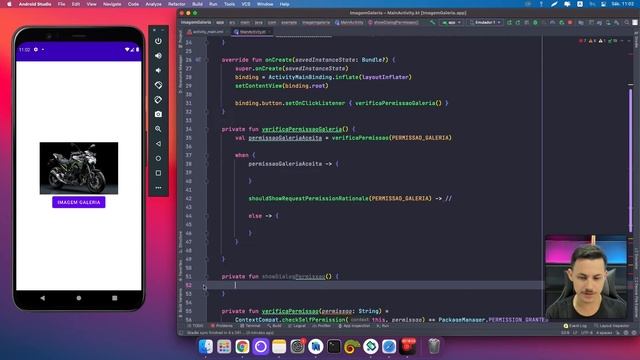Rotate emulator left using rotate icon
This screenshot has width=640, height=360.
point(158,85)
